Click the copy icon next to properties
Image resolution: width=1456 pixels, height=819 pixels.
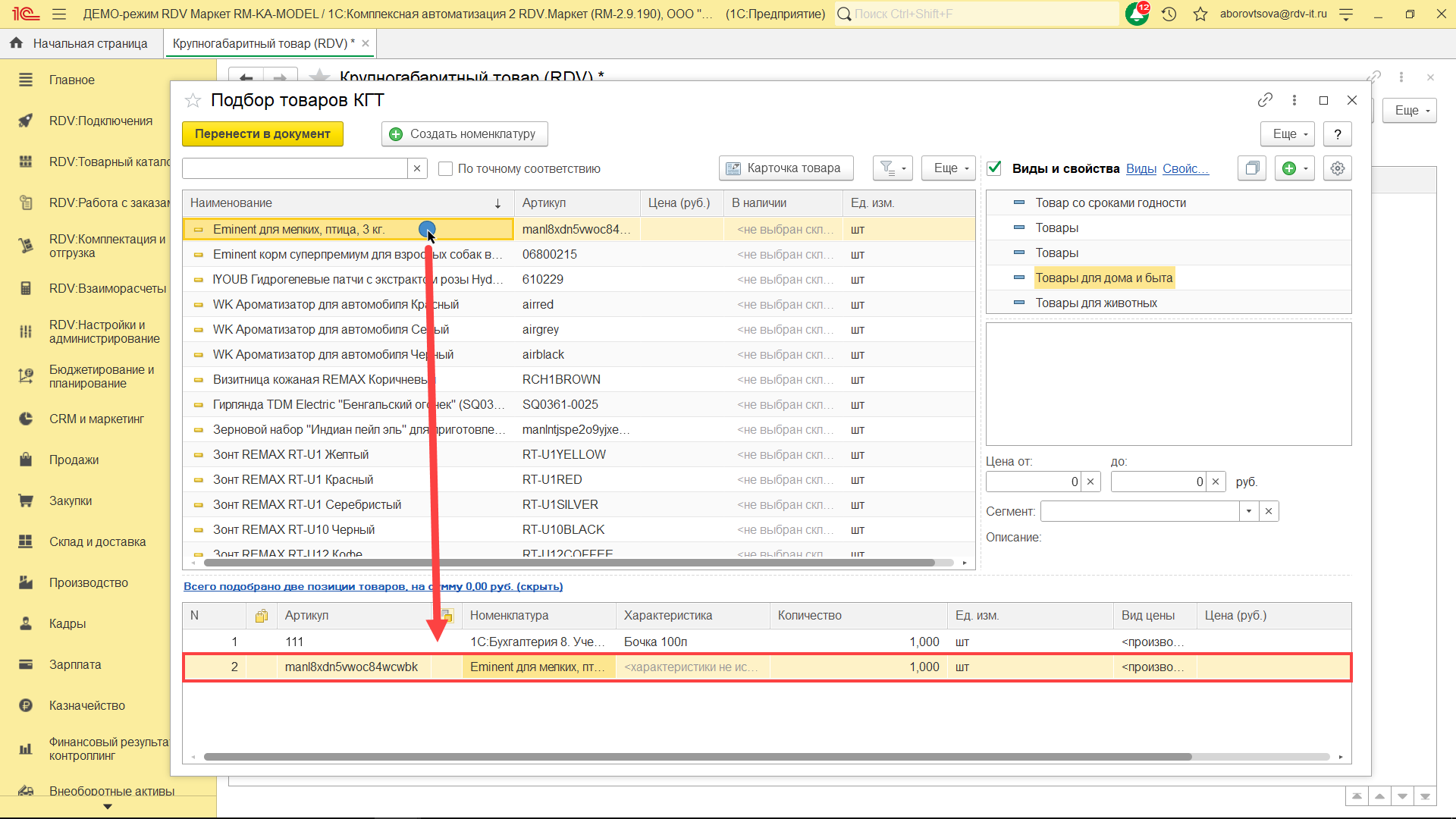(x=1252, y=168)
